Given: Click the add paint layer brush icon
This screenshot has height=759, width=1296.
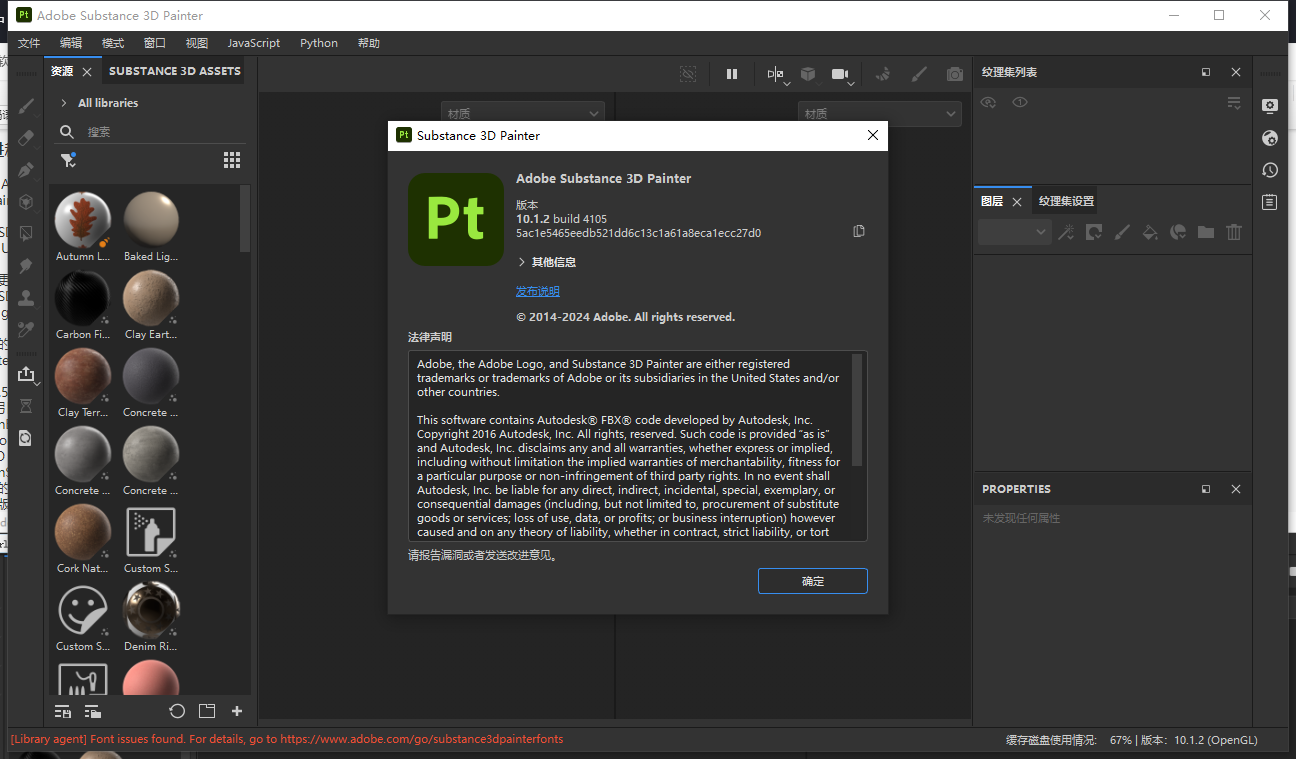Looking at the screenshot, I should 1122,232.
